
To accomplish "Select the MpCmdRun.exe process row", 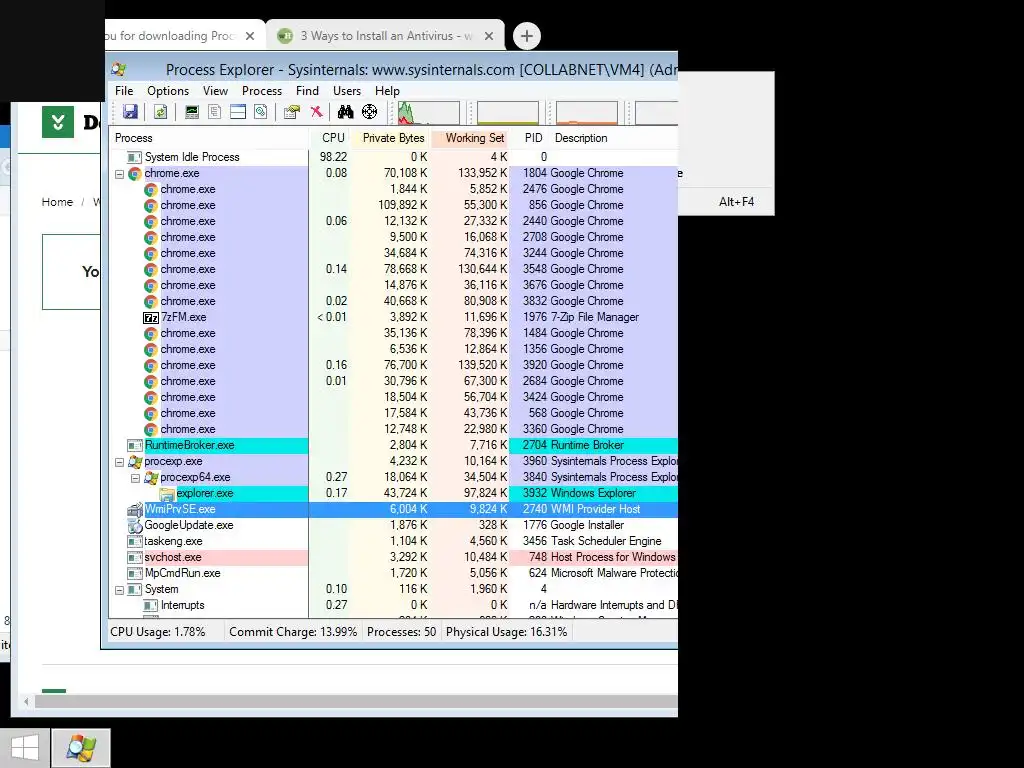I will 394,573.
